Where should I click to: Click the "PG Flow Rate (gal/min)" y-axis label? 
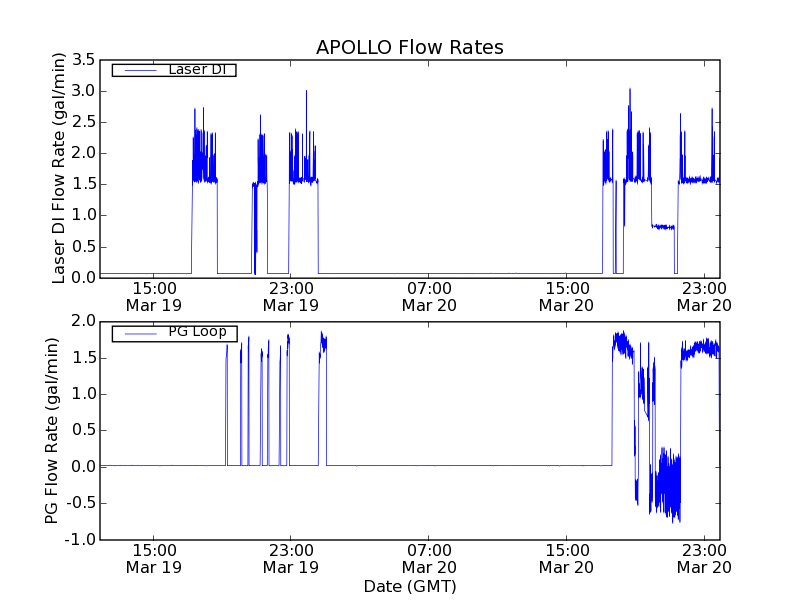pyautogui.click(x=52, y=430)
